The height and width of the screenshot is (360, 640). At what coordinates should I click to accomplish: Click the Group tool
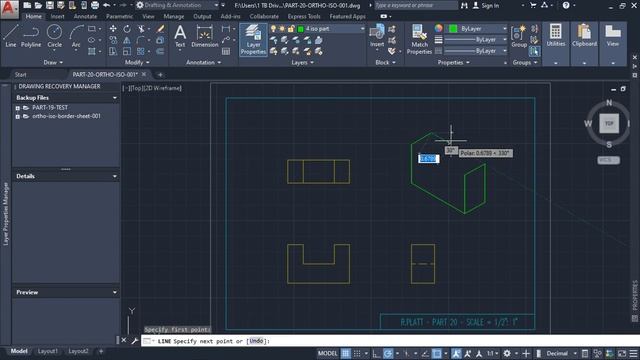(x=519, y=36)
